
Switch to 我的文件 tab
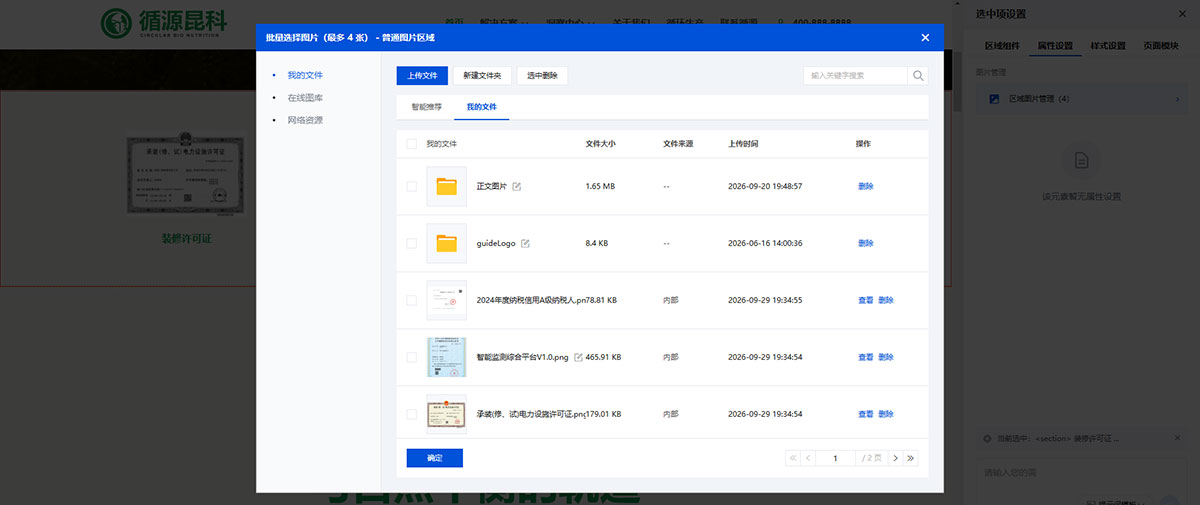(x=482, y=106)
